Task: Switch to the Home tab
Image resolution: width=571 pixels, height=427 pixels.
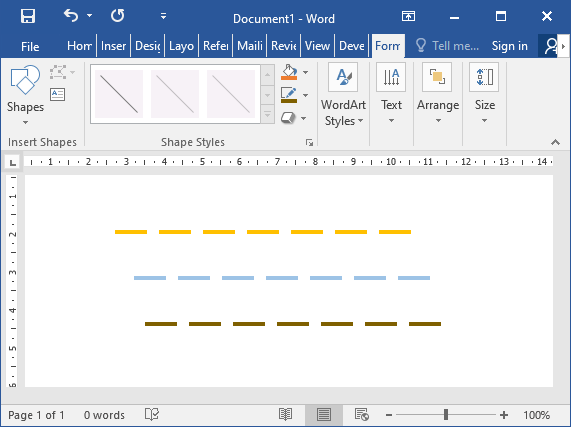Action: tap(79, 46)
